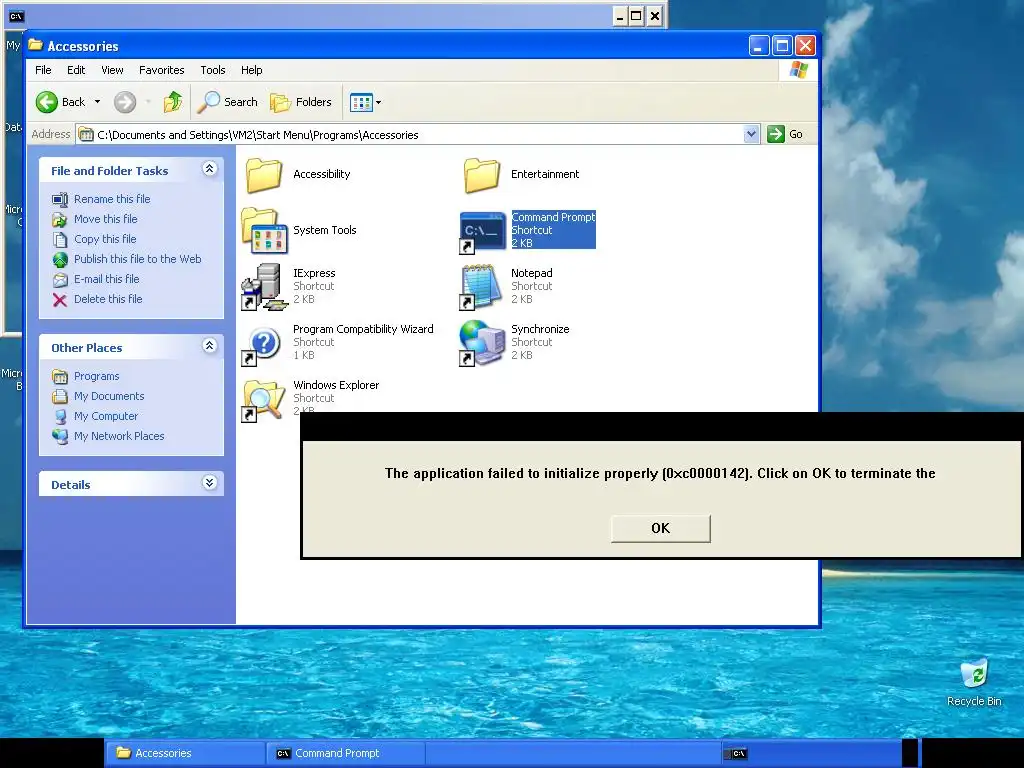Select the Notepad shortcut icon
1024x768 pixels.
pos(482,287)
